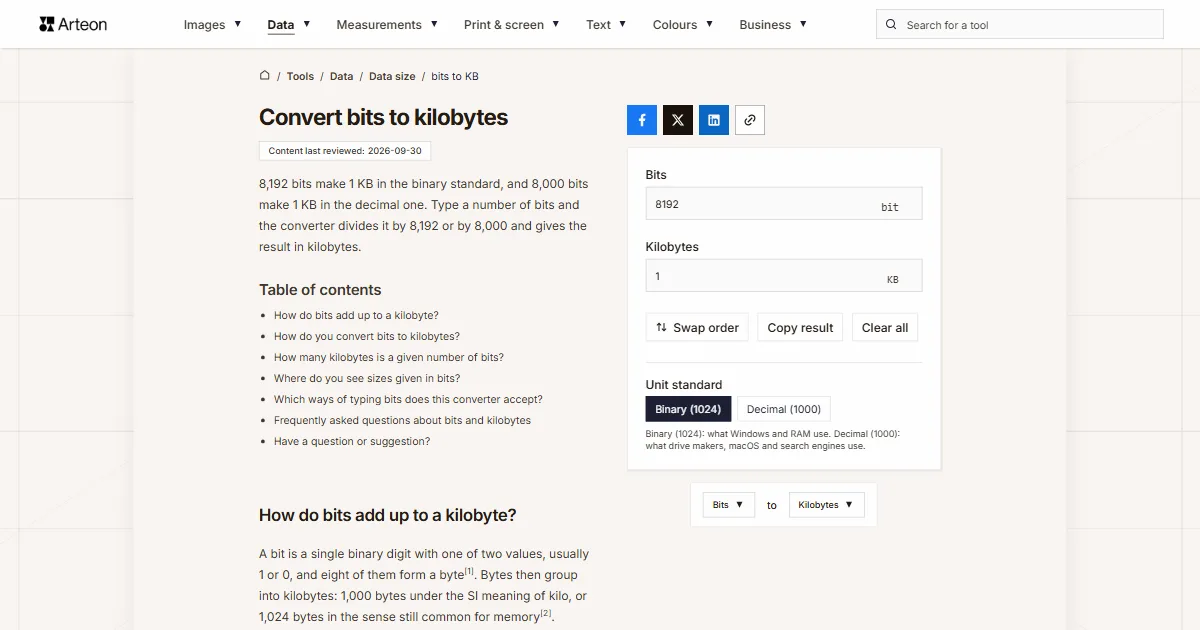Jump to 'How many kilobytes is a given number of bits?'

point(389,357)
